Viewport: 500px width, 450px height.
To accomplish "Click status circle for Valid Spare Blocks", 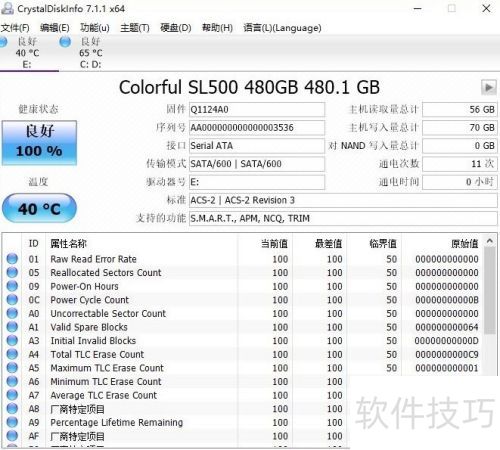I will (12, 327).
